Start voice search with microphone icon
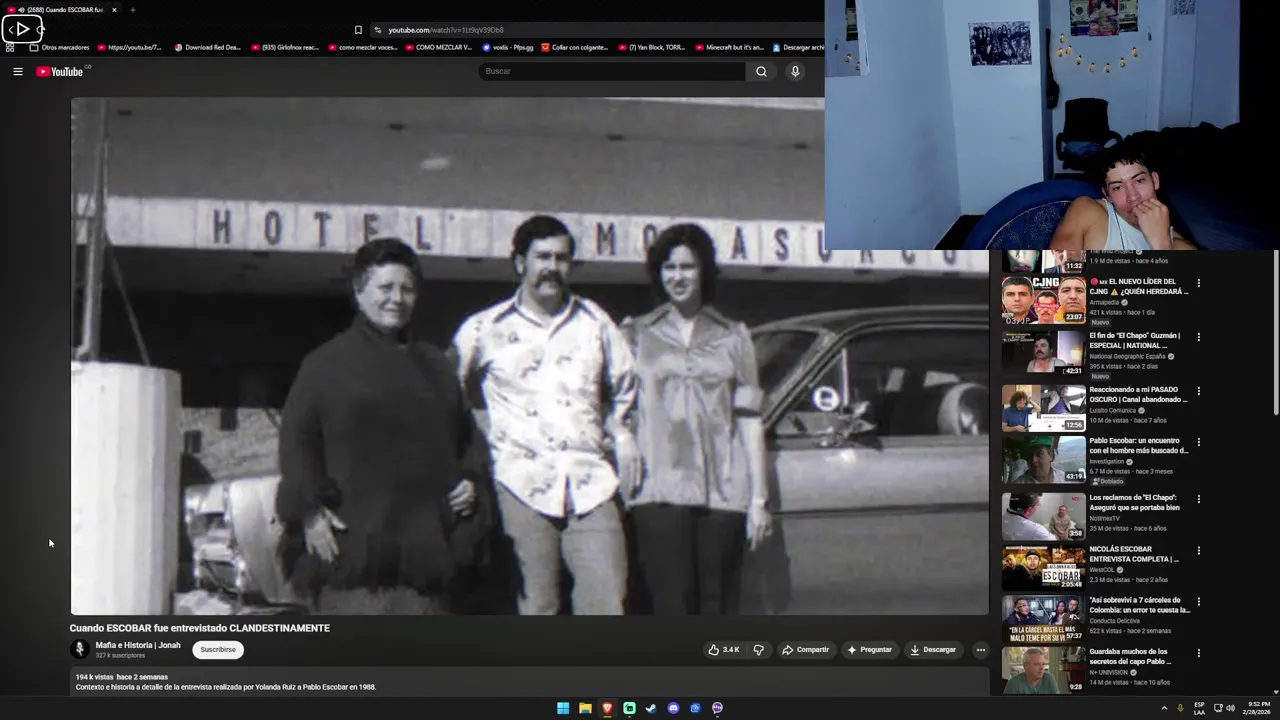Screen dimensions: 1280x720 click(x=795, y=71)
